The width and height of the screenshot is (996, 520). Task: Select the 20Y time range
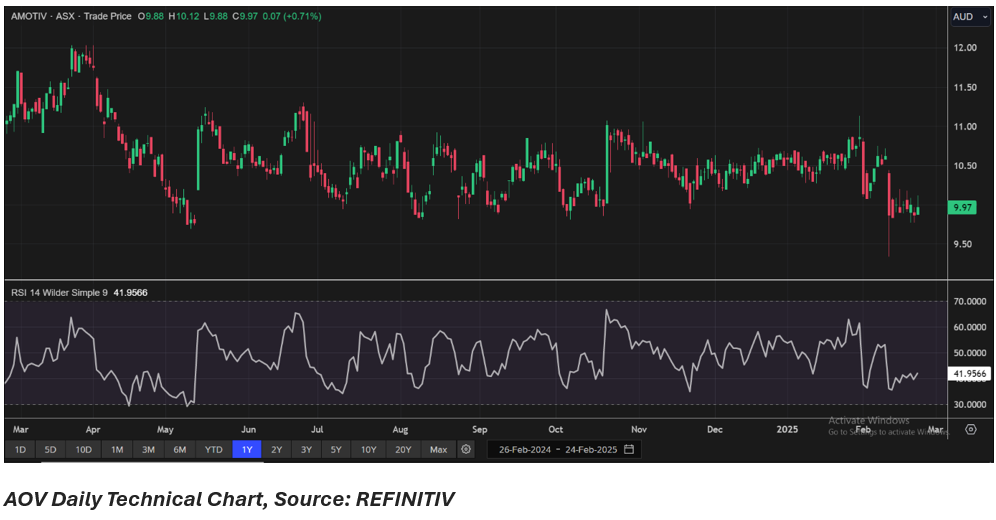click(x=403, y=450)
